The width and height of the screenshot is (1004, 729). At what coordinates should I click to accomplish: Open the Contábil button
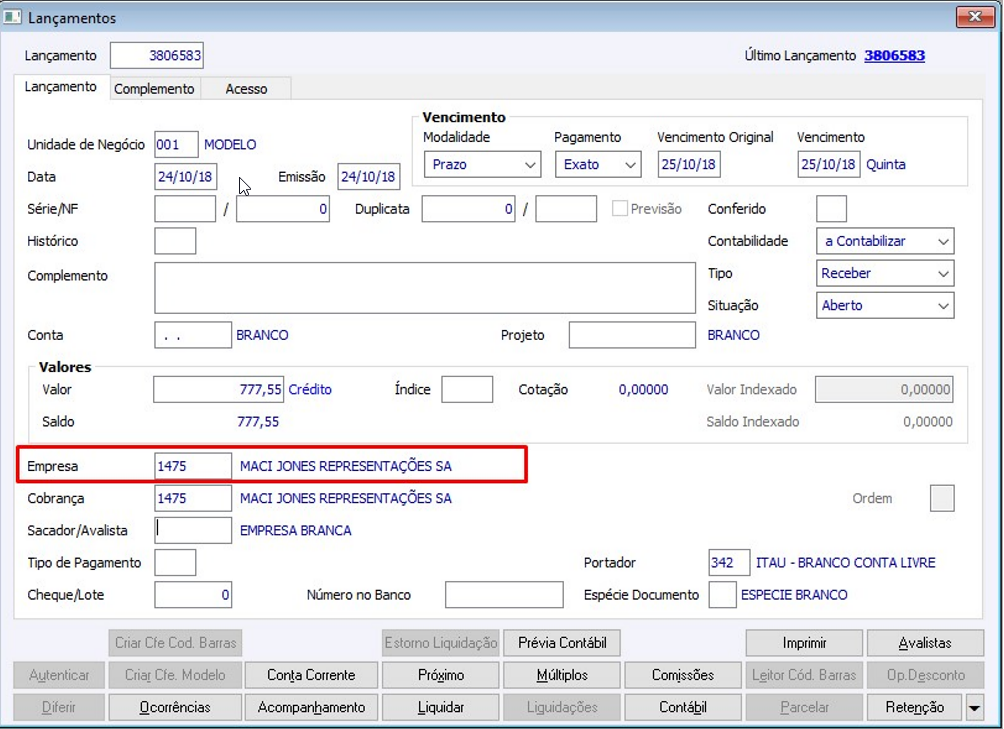[x=683, y=708]
